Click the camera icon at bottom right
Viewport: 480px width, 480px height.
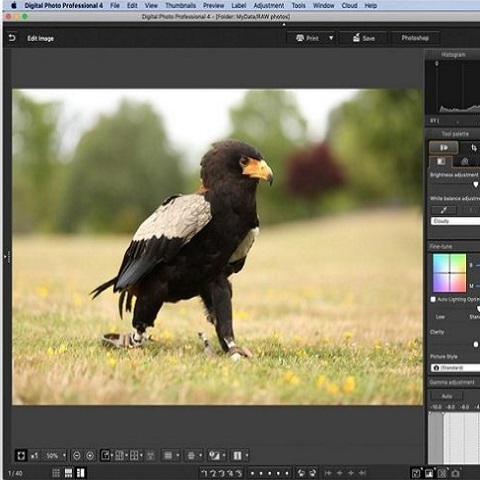point(455,473)
